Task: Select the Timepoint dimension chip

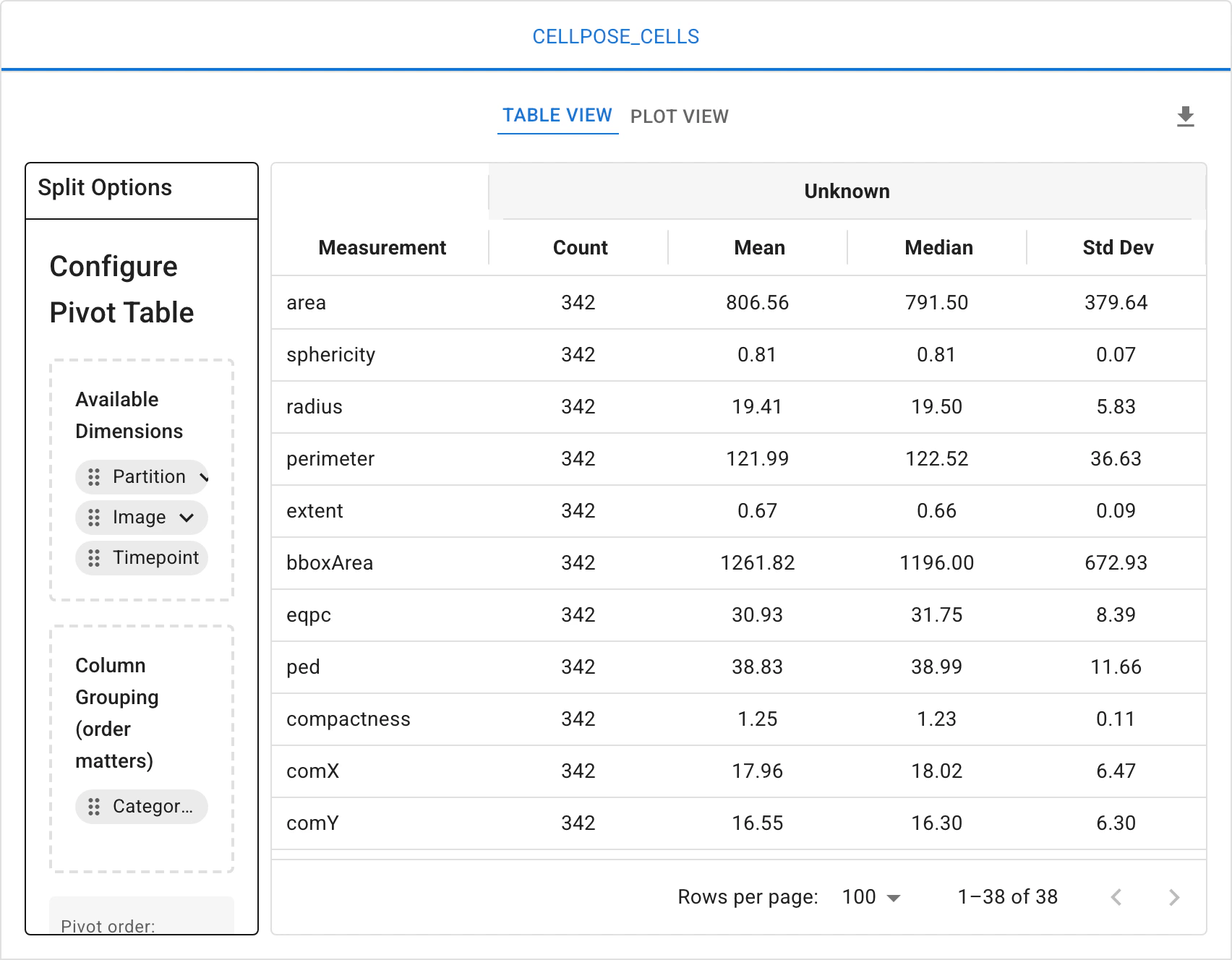Action: 142,558
